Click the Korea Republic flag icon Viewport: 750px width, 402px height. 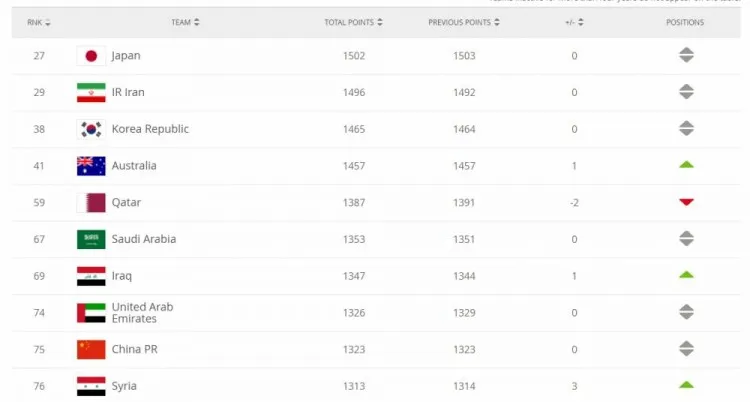coord(91,129)
